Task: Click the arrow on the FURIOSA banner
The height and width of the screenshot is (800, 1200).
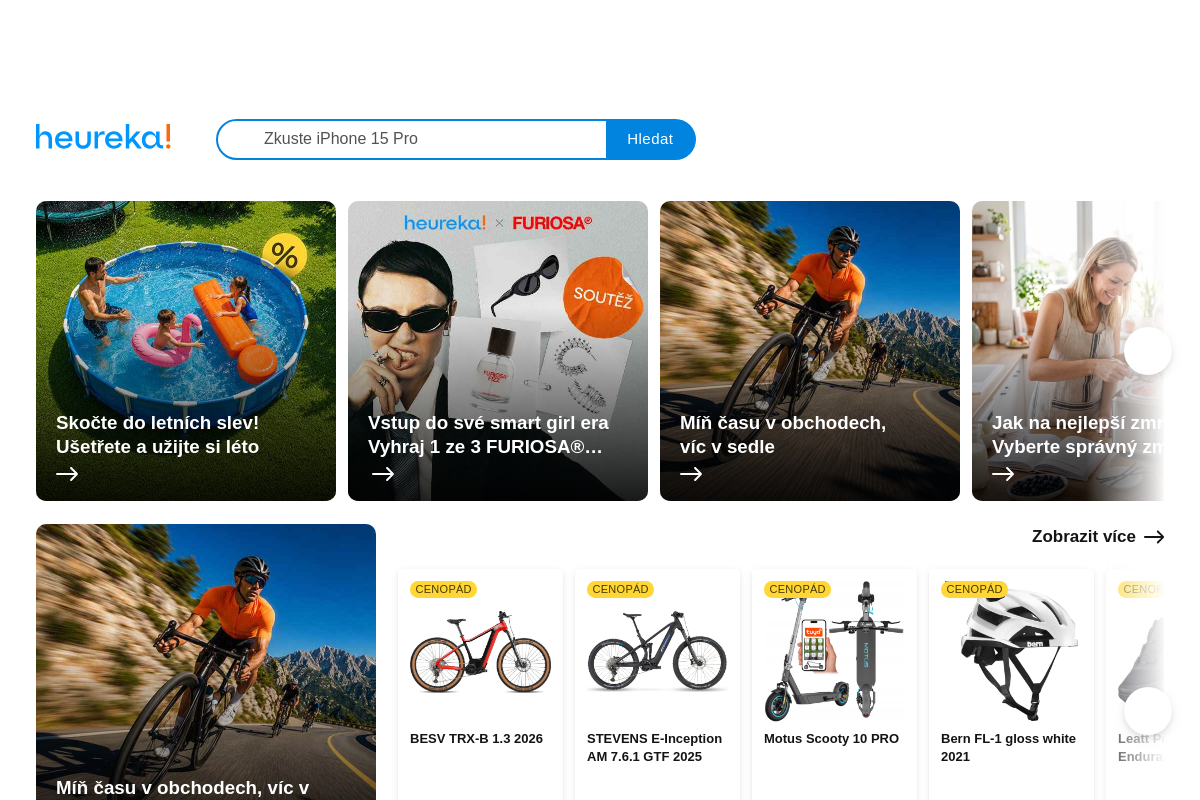Action: [383, 474]
